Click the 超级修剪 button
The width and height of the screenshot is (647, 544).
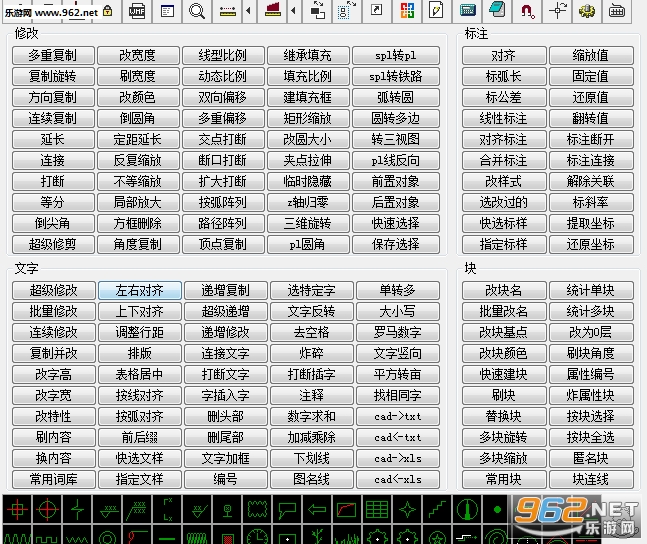(53, 244)
